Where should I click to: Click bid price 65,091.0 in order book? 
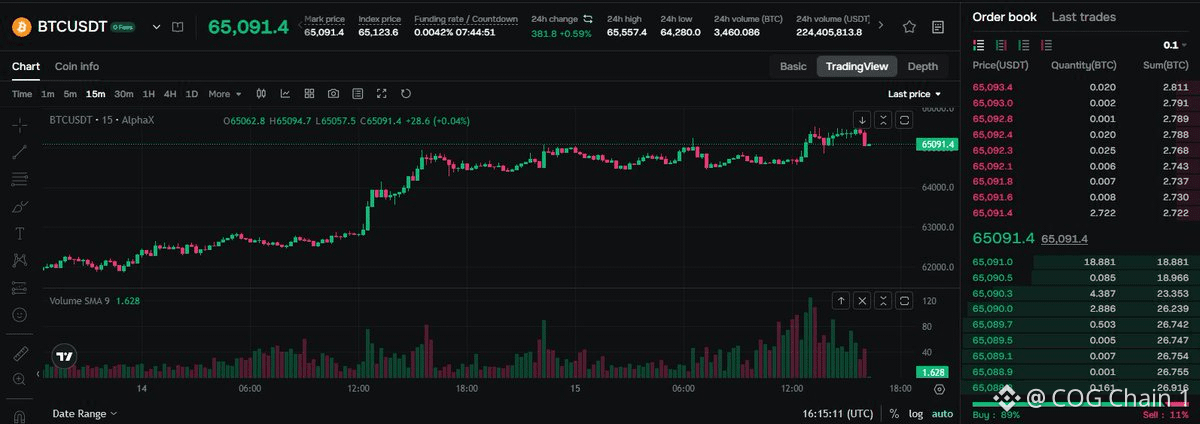click(992, 262)
